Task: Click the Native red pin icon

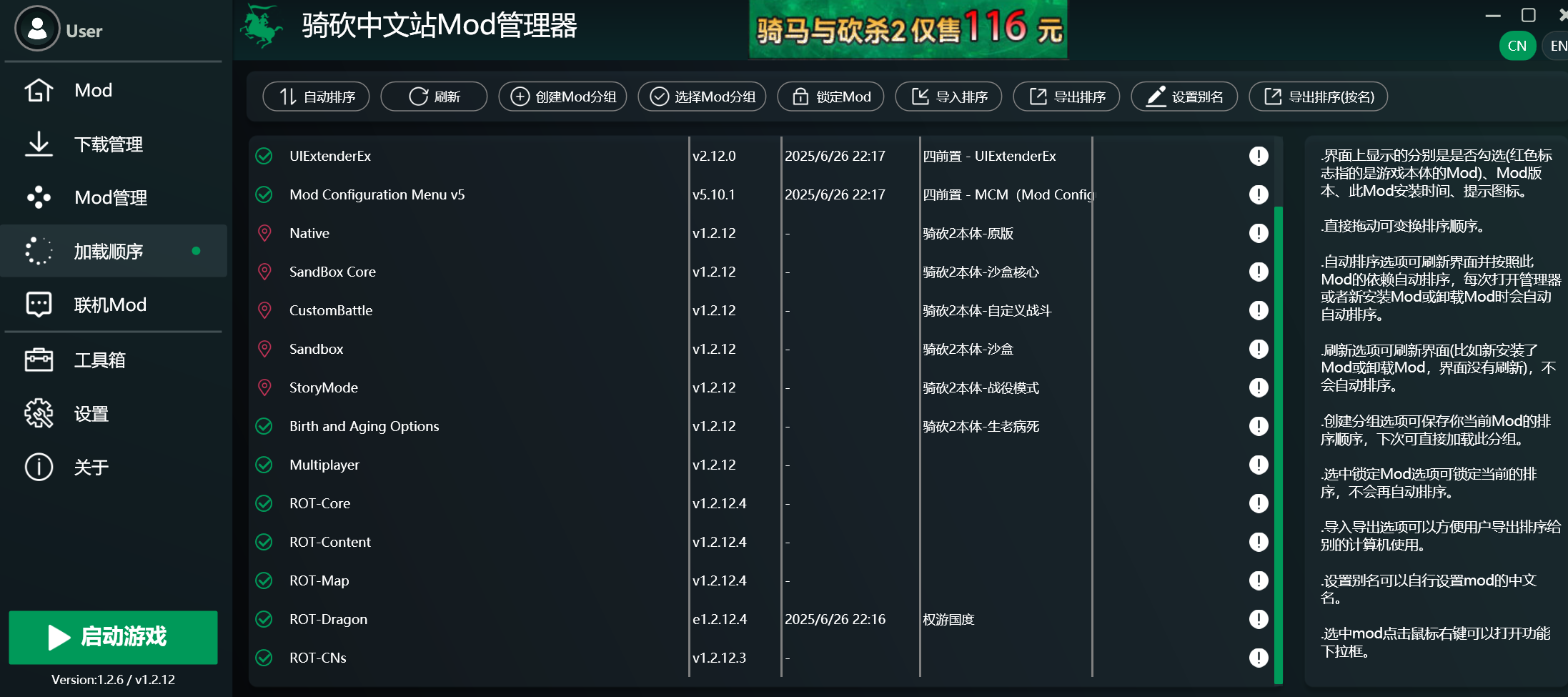Action: coord(264,233)
